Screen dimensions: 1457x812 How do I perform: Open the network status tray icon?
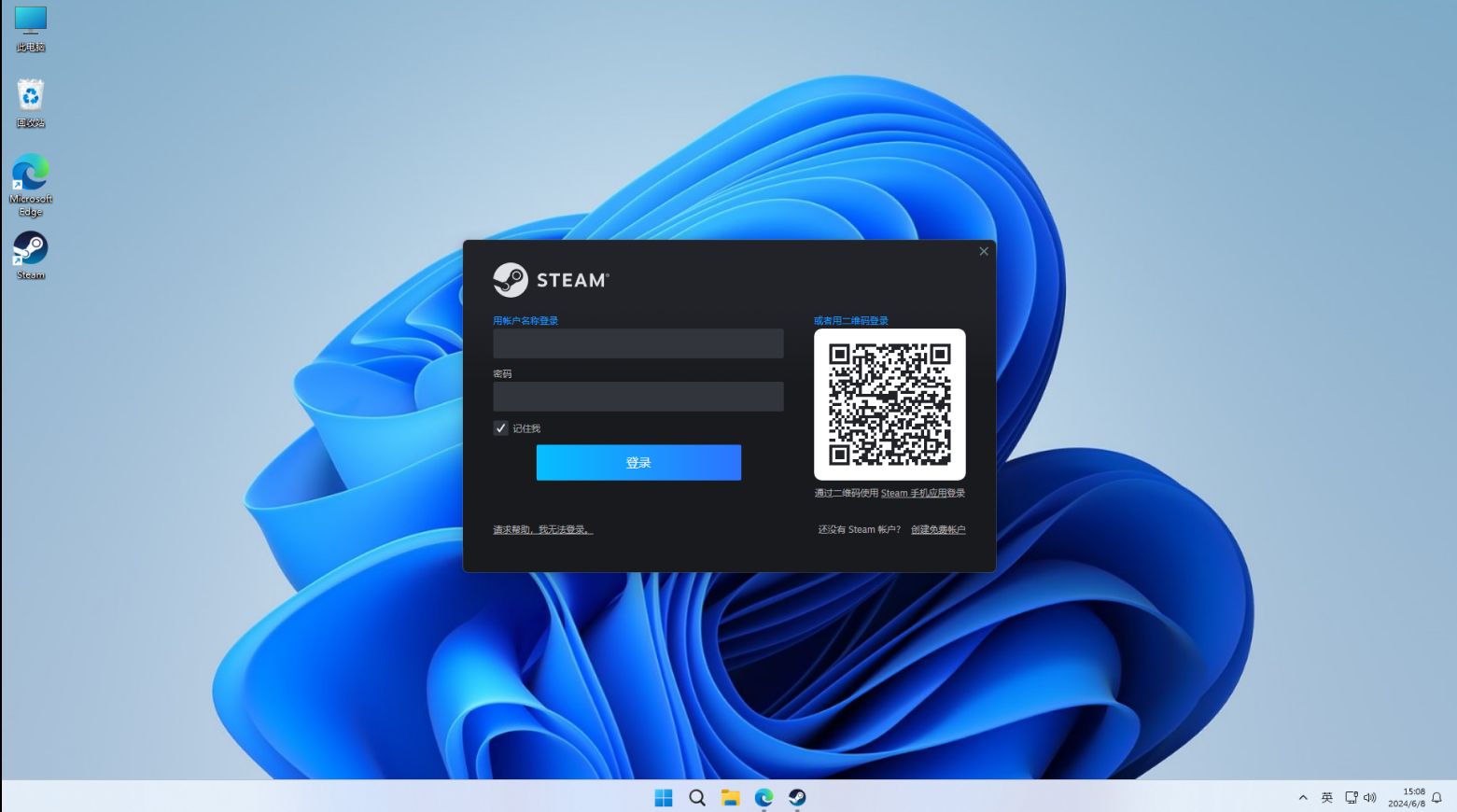[1351, 798]
